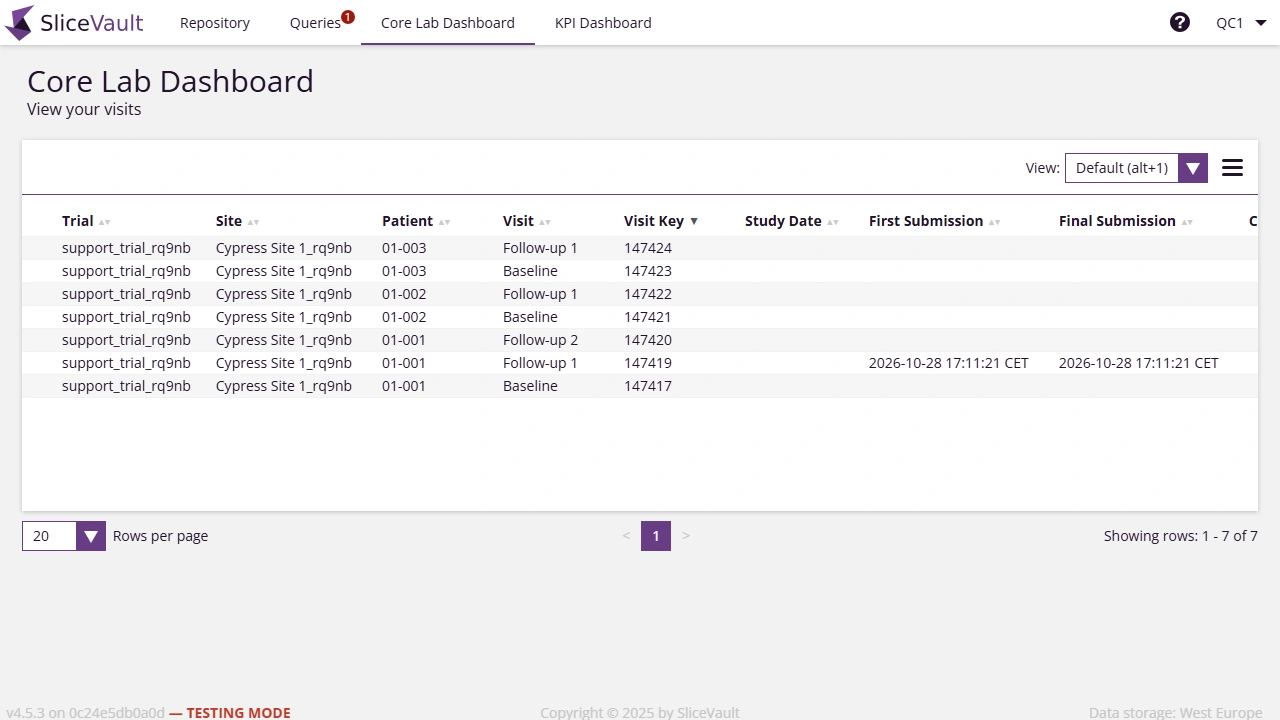Image resolution: width=1280 pixels, height=720 pixels.
Task: Sort by the Trial column arrows
Action: click(105, 222)
